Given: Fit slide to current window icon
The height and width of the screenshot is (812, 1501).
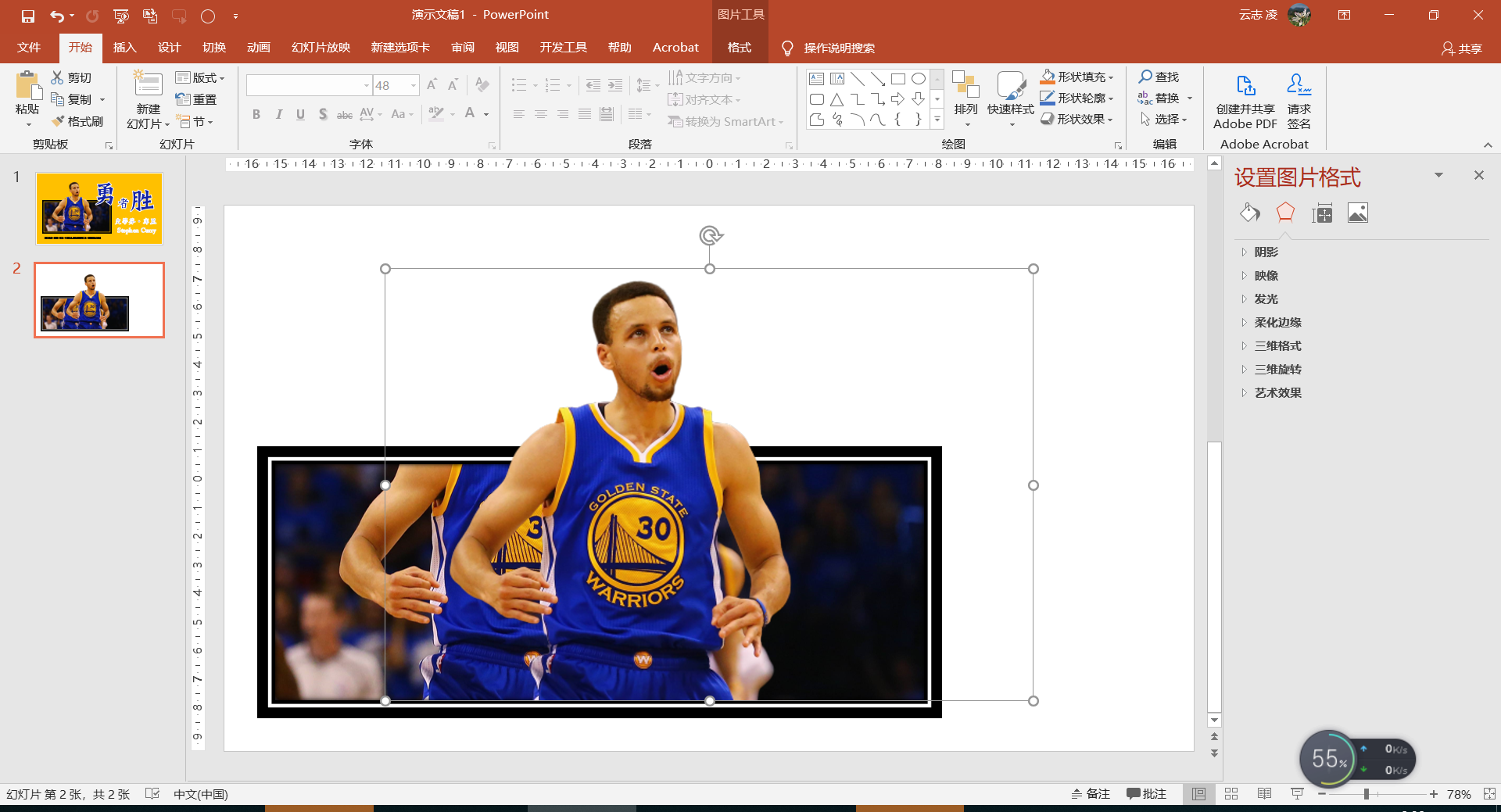Looking at the screenshot, I should tap(1489, 794).
